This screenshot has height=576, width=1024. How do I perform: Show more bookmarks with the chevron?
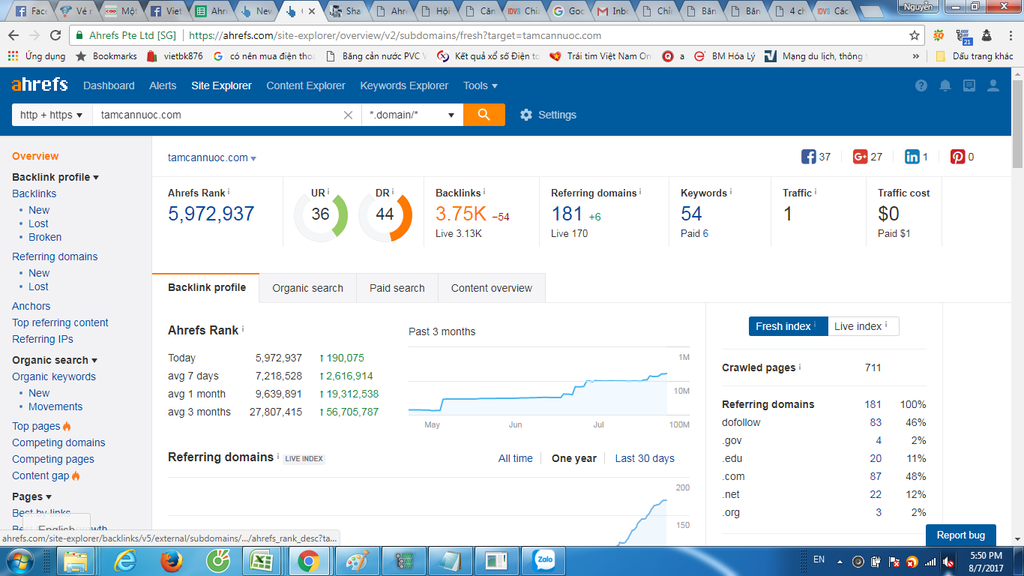[x=916, y=56]
